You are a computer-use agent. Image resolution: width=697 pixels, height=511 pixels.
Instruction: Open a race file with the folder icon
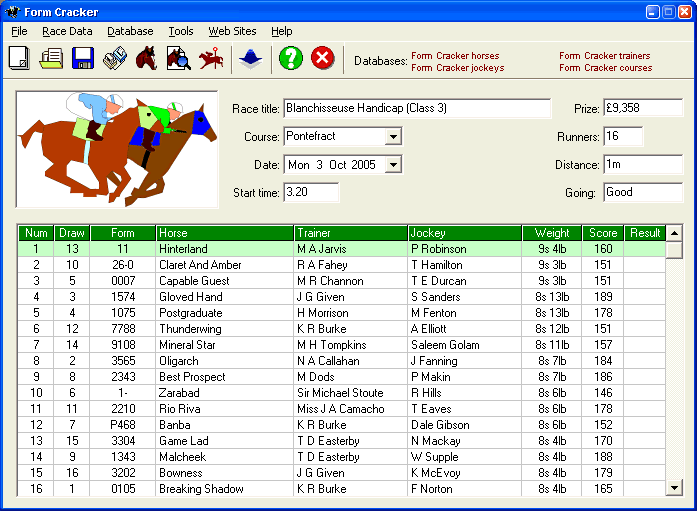coord(51,58)
